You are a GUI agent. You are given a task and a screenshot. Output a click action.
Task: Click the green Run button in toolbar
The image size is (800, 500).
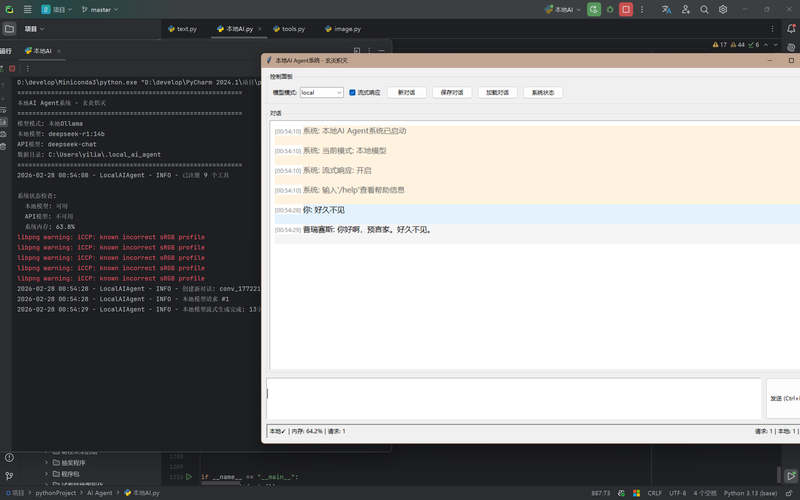point(594,9)
